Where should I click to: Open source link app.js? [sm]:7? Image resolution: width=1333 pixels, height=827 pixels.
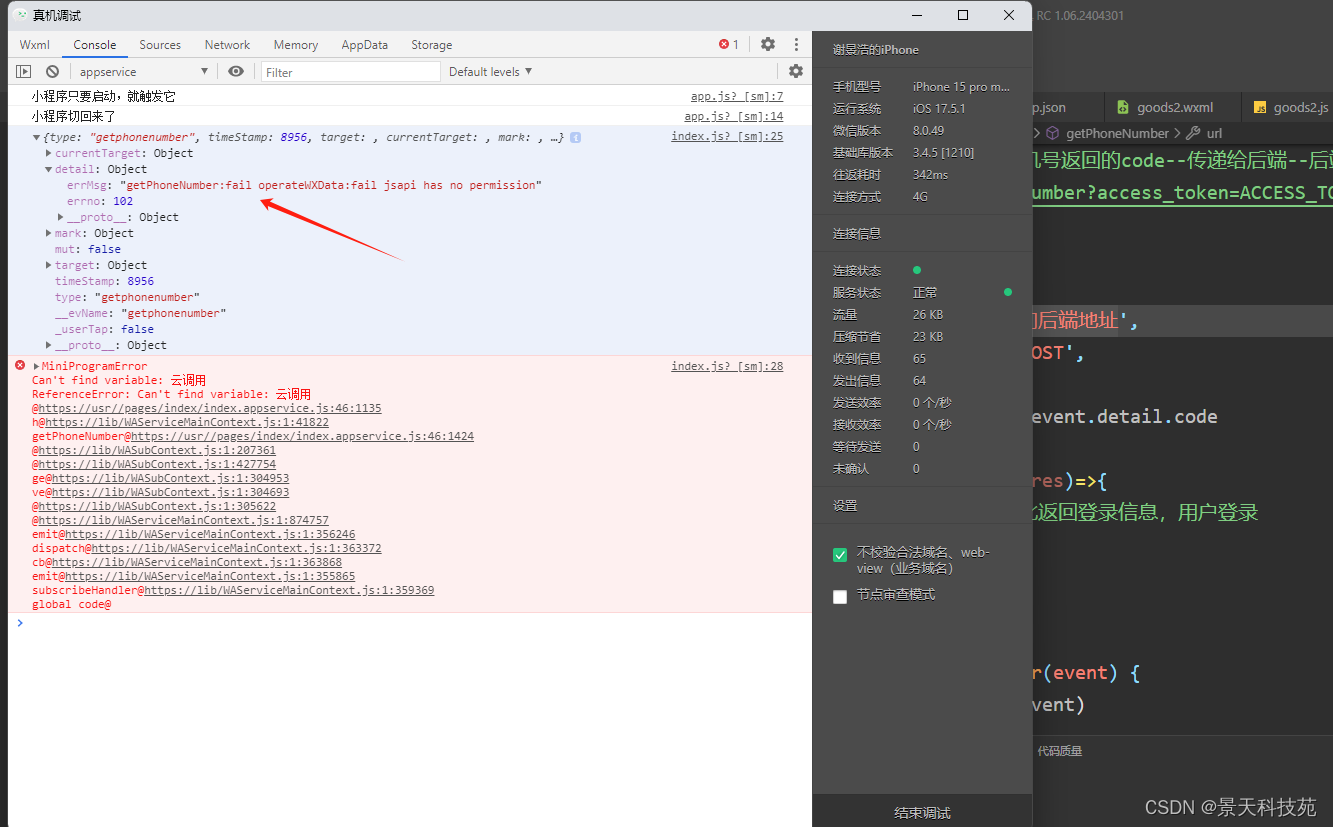pyautogui.click(x=737, y=96)
